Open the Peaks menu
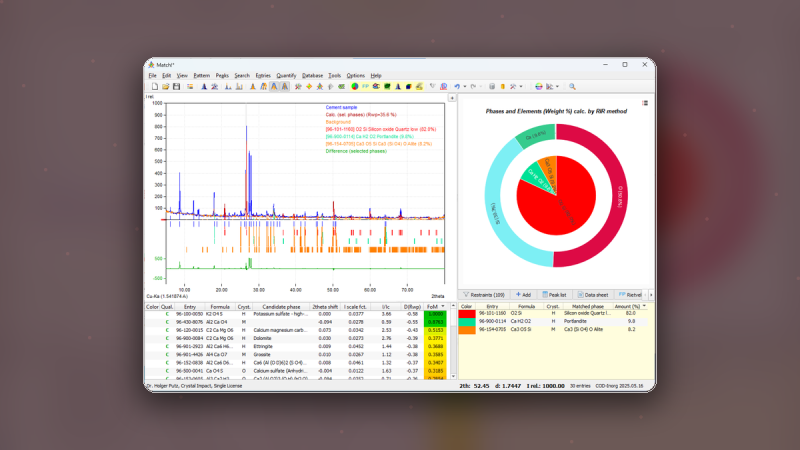The image size is (800, 450). click(x=222, y=76)
